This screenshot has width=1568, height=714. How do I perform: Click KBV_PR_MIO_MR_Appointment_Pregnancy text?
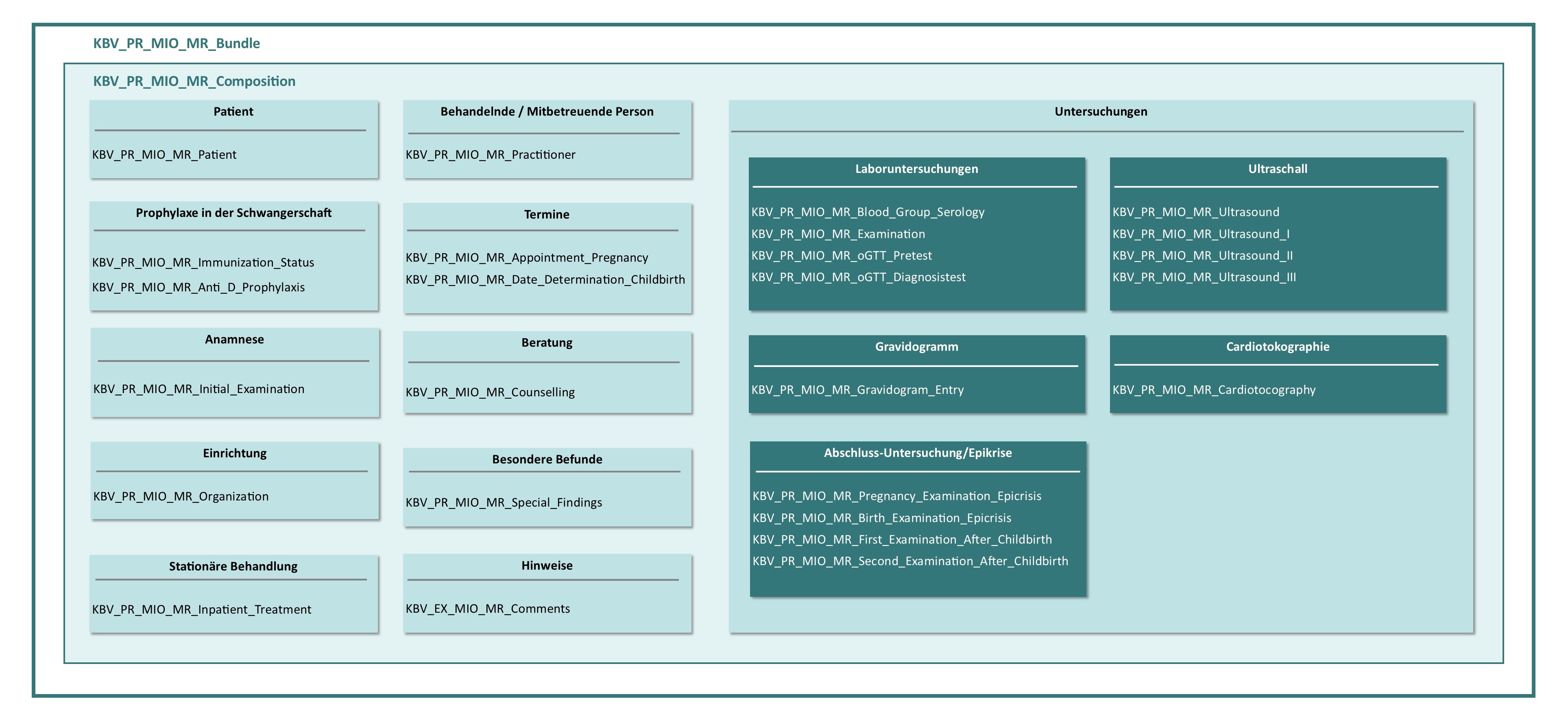526,258
